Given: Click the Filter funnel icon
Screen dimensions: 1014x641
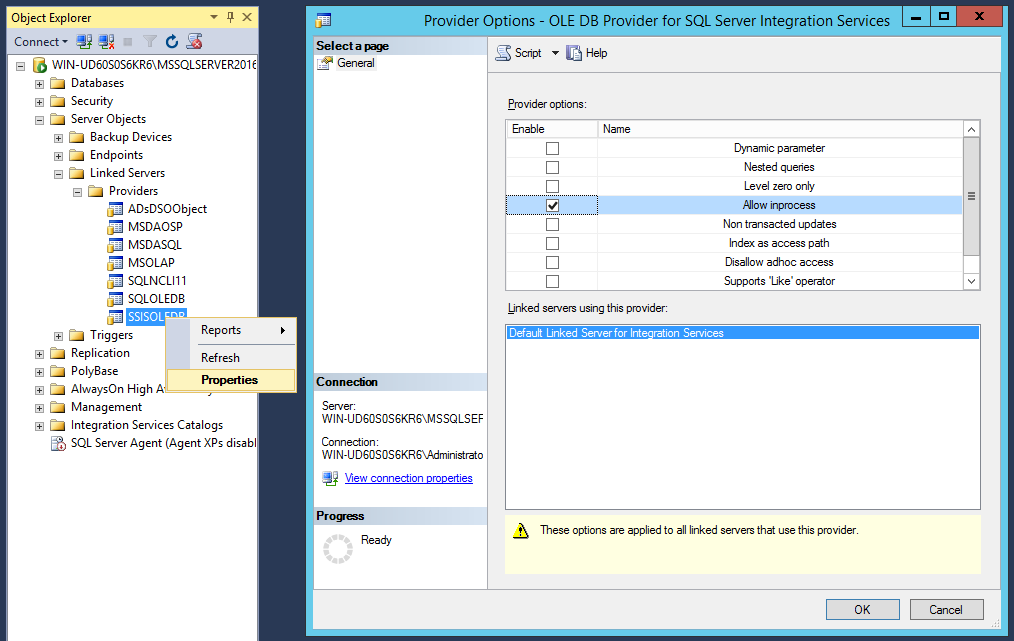Looking at the screenshot, I should [x=150, y=41].
